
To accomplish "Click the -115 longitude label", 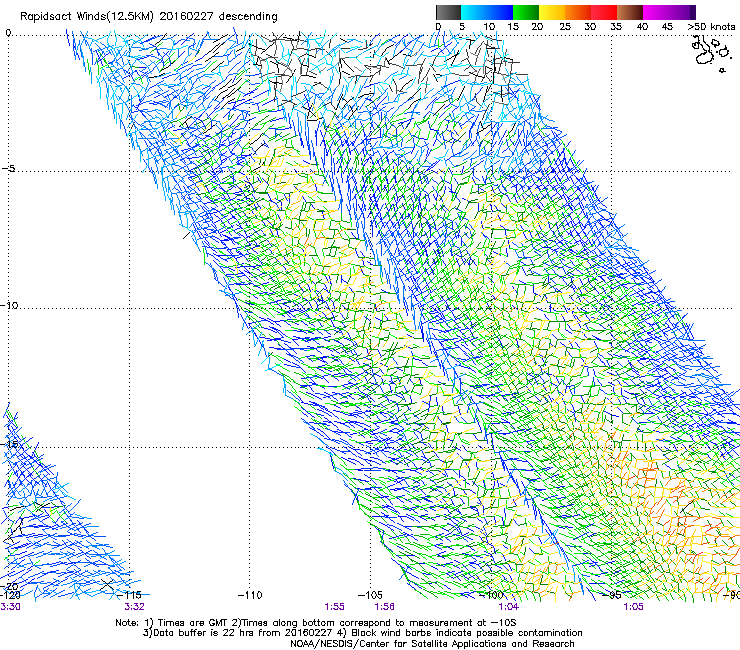I will point(129,595).
